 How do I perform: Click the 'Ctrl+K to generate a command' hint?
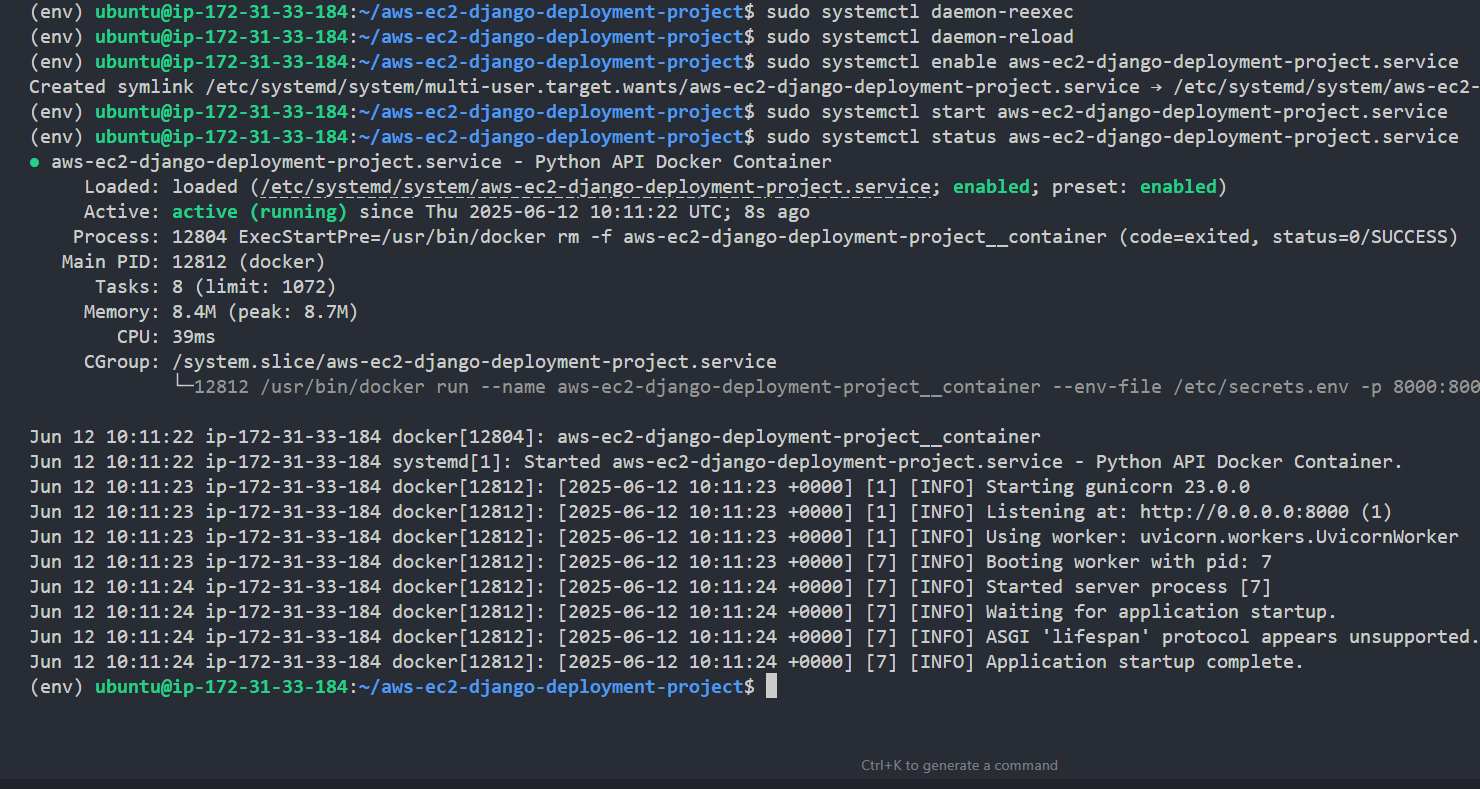click(x=959, y=765)
